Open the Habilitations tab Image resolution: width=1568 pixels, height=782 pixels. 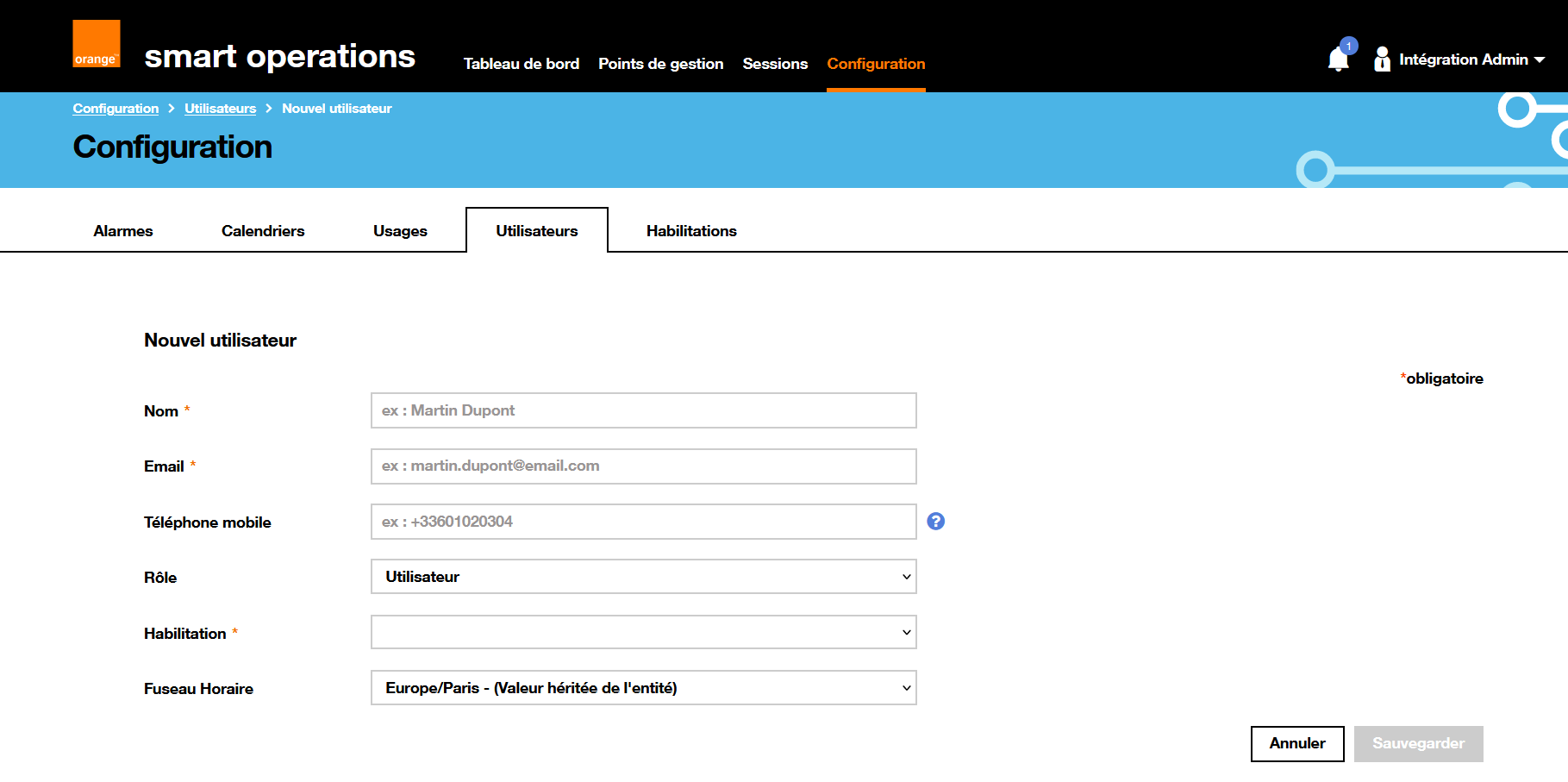pyautogui.click(x=691, y=231)
